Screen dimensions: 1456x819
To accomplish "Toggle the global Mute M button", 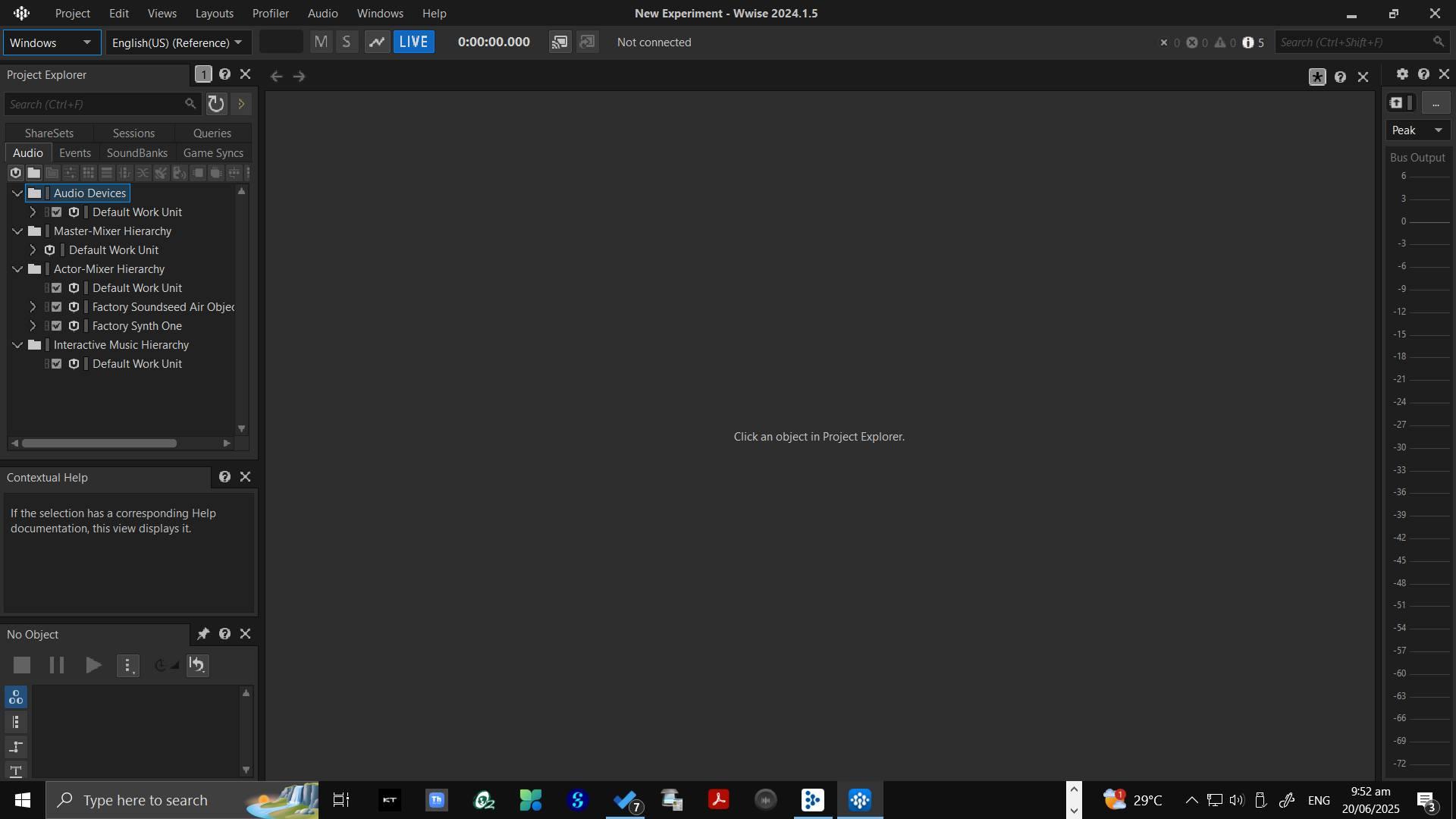I will tap(321, 42).
